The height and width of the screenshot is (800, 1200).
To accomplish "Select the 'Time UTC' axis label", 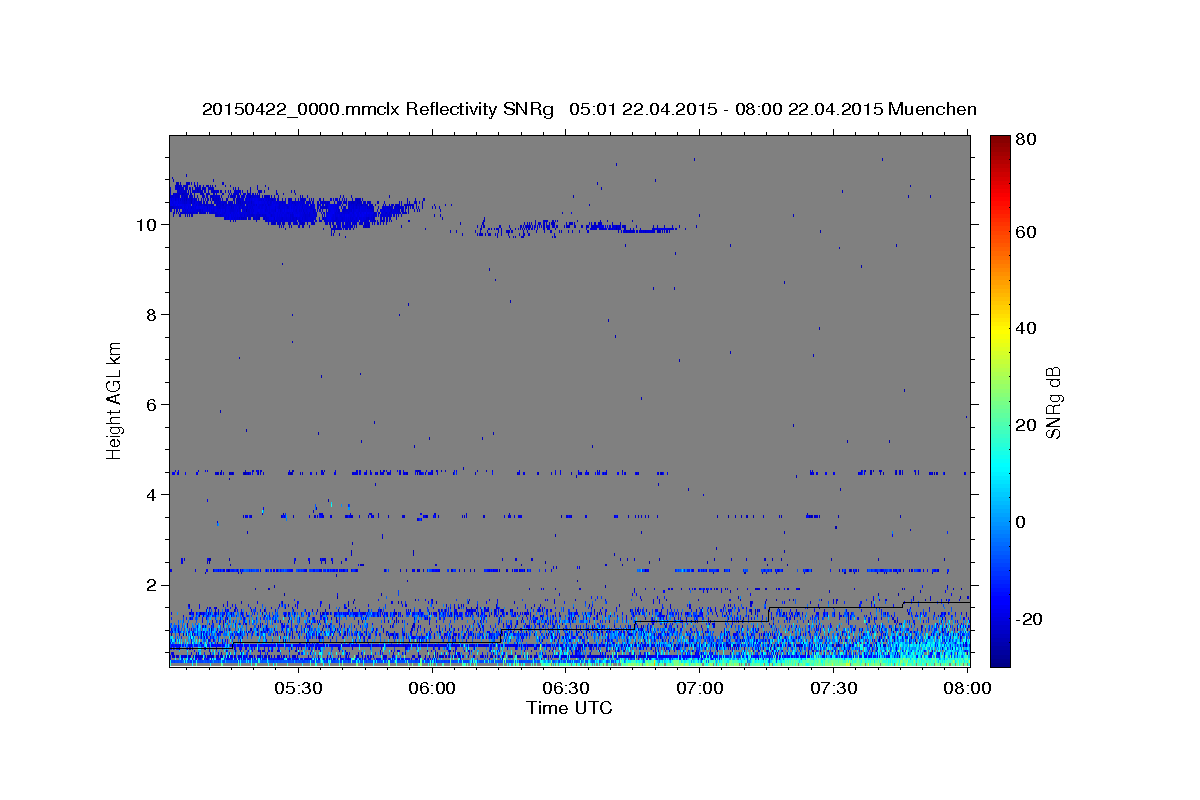I will pos(569,708).
